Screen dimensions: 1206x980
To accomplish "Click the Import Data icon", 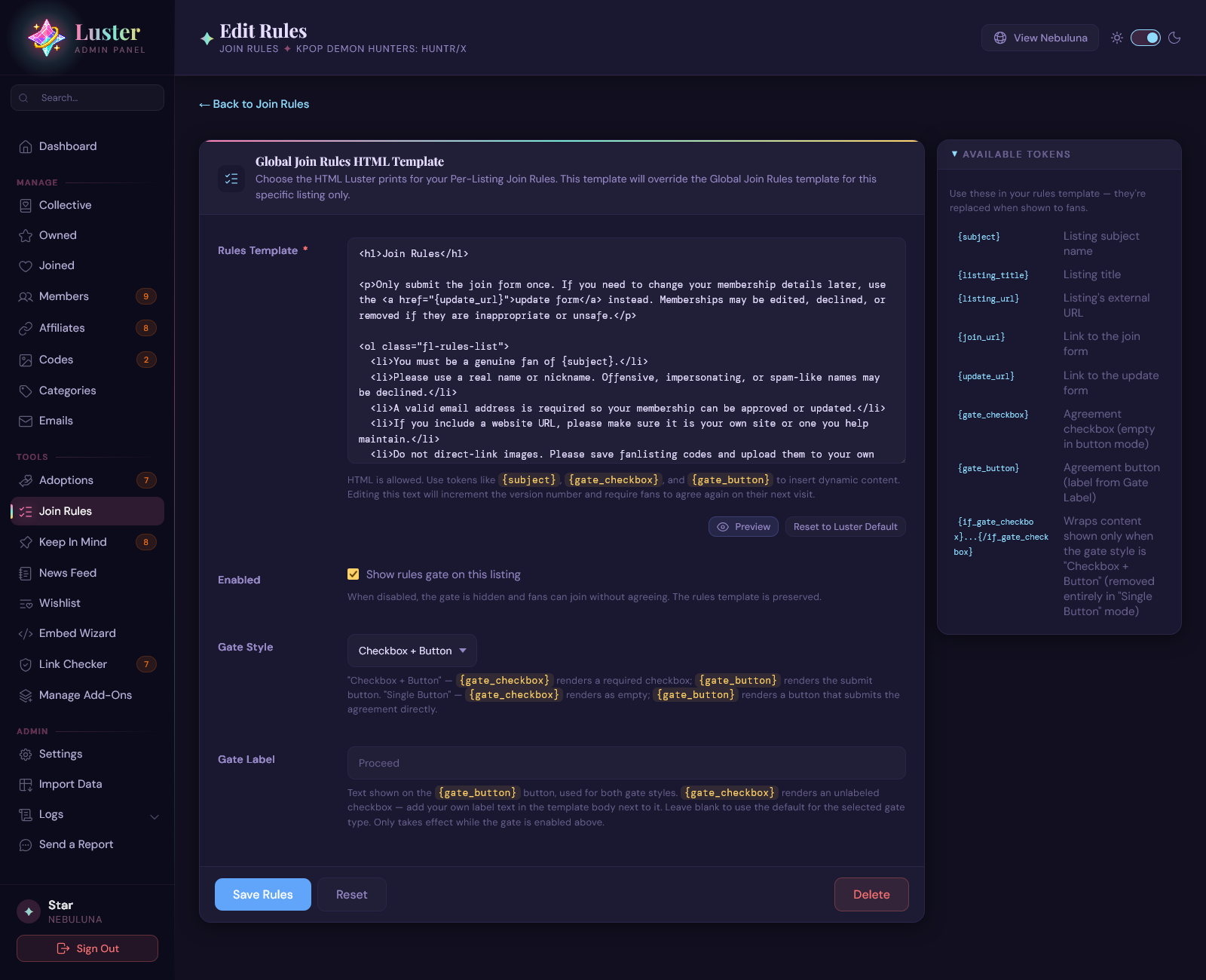I will [26, 784].
